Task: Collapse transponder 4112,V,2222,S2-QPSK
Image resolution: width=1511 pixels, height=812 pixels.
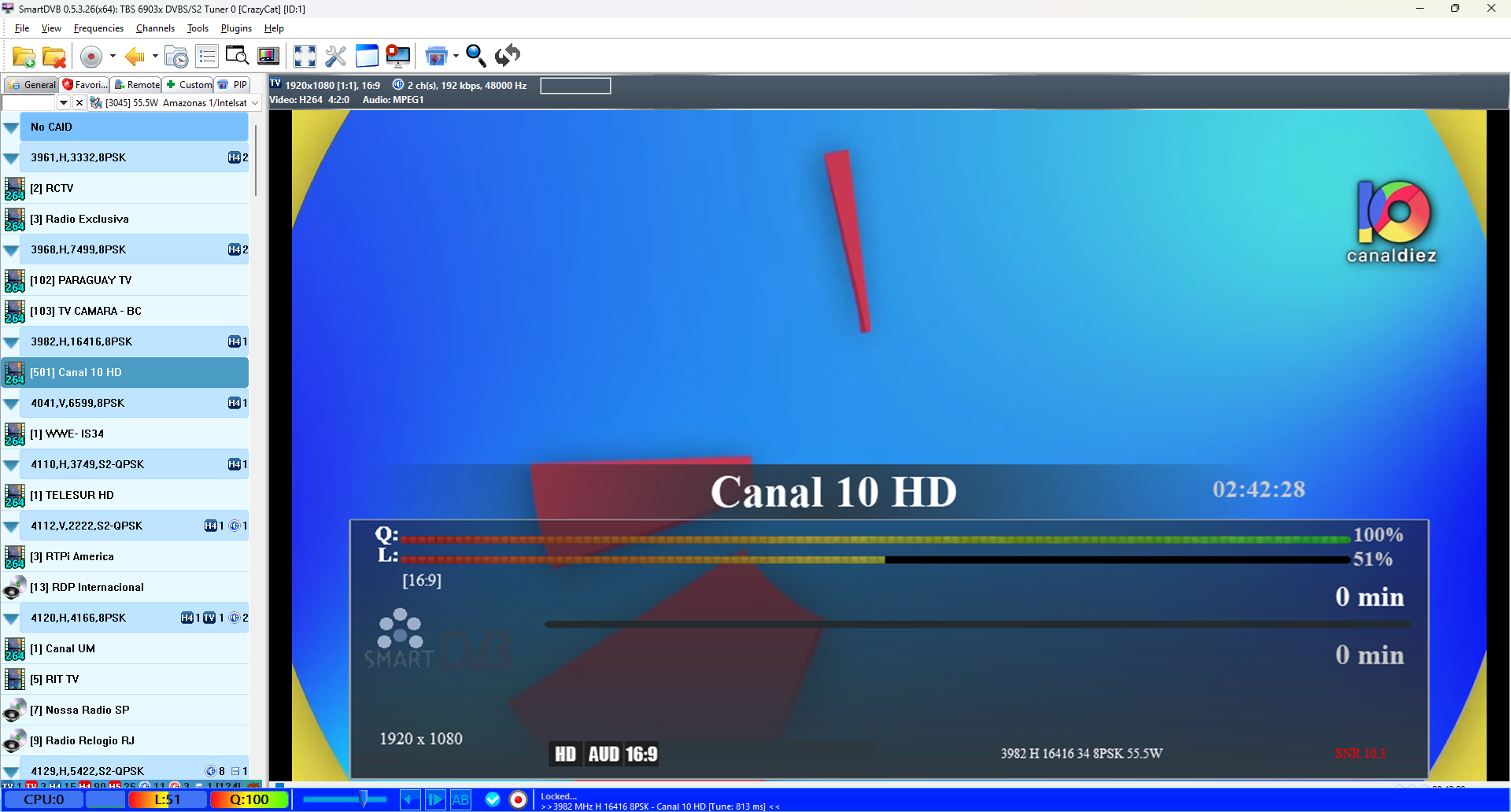Action: click(11, 526)
